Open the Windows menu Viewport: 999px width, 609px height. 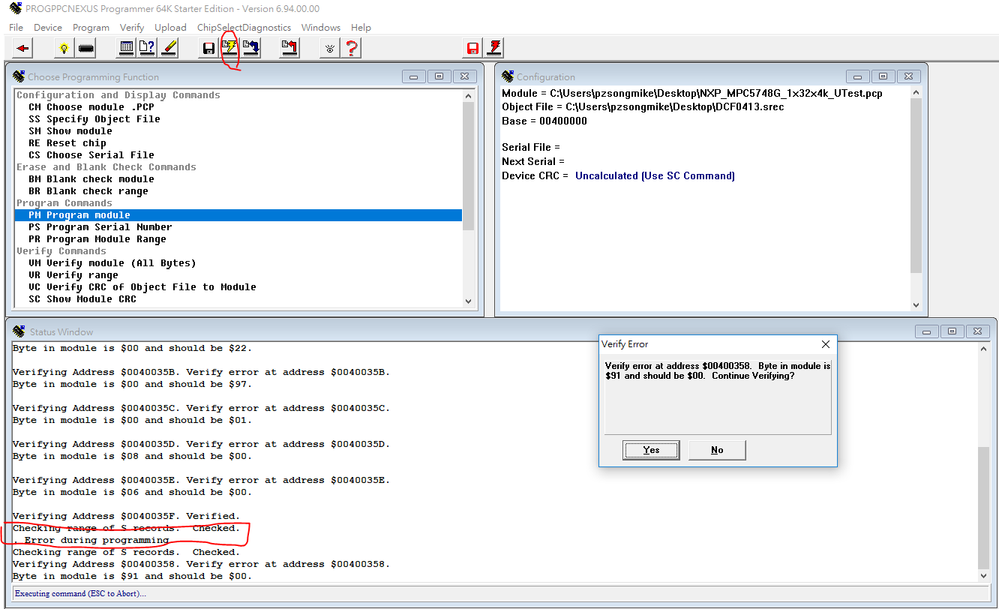tap(320, 27)
